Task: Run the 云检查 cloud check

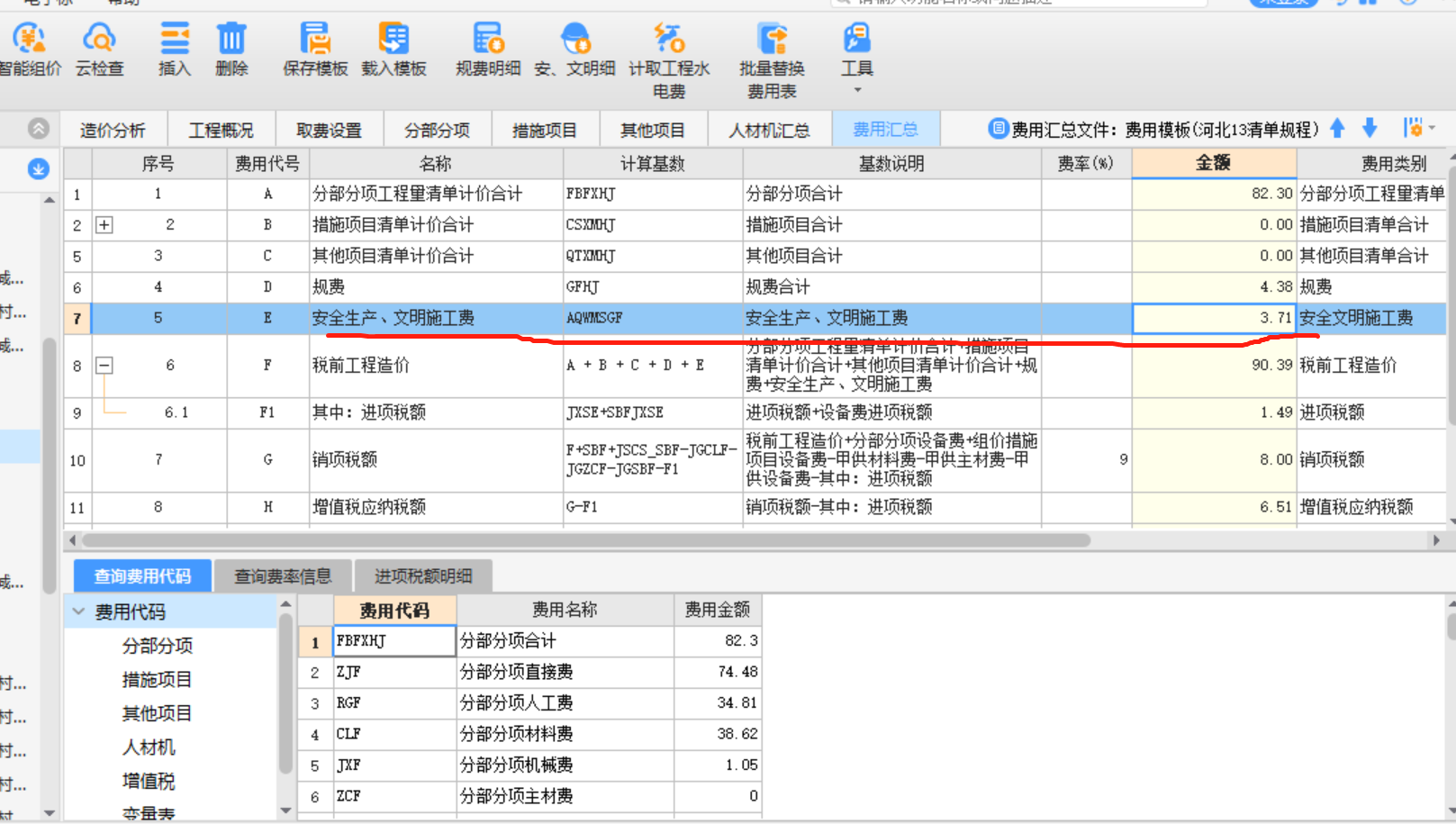Action: point(99,50)
